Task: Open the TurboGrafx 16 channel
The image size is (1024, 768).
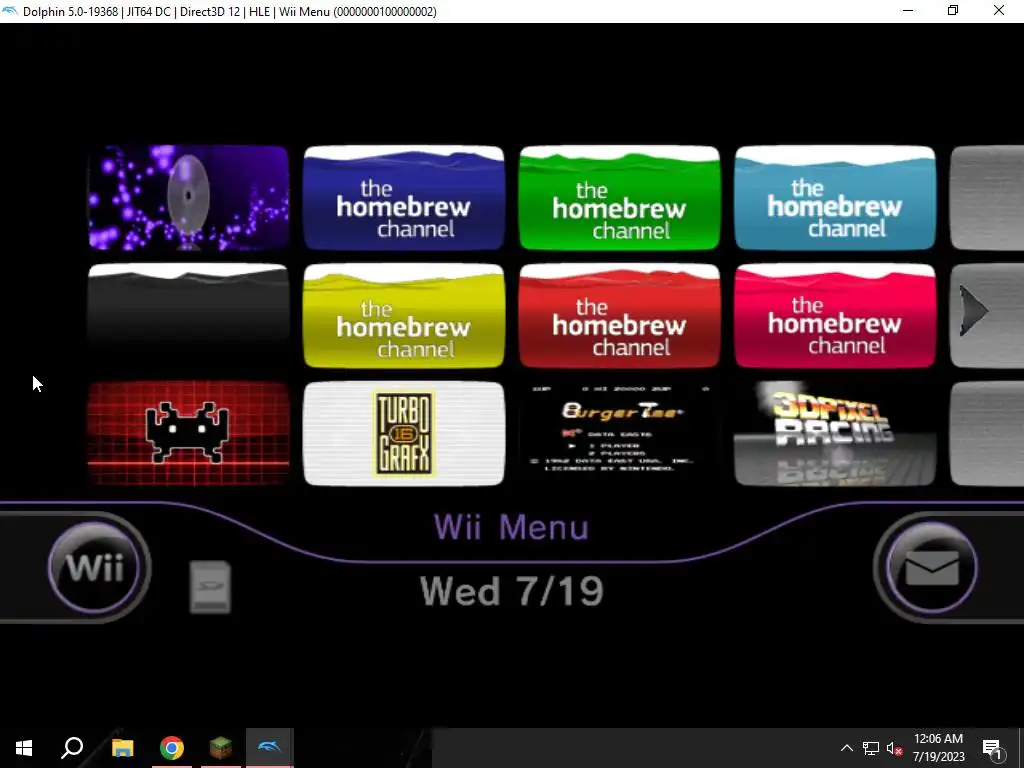Action: (404, 434)
